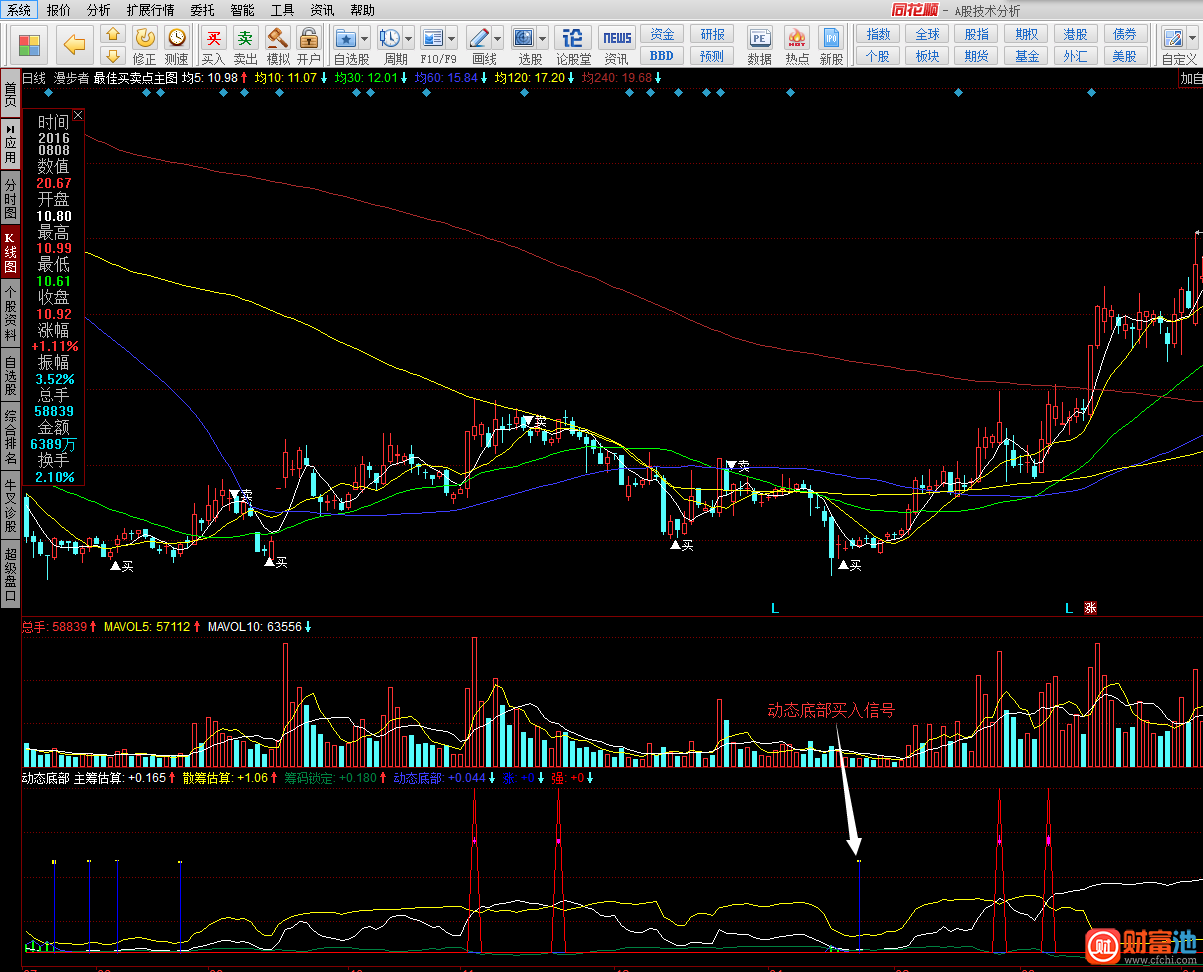Click the 美股 US stocks button

1125,56
